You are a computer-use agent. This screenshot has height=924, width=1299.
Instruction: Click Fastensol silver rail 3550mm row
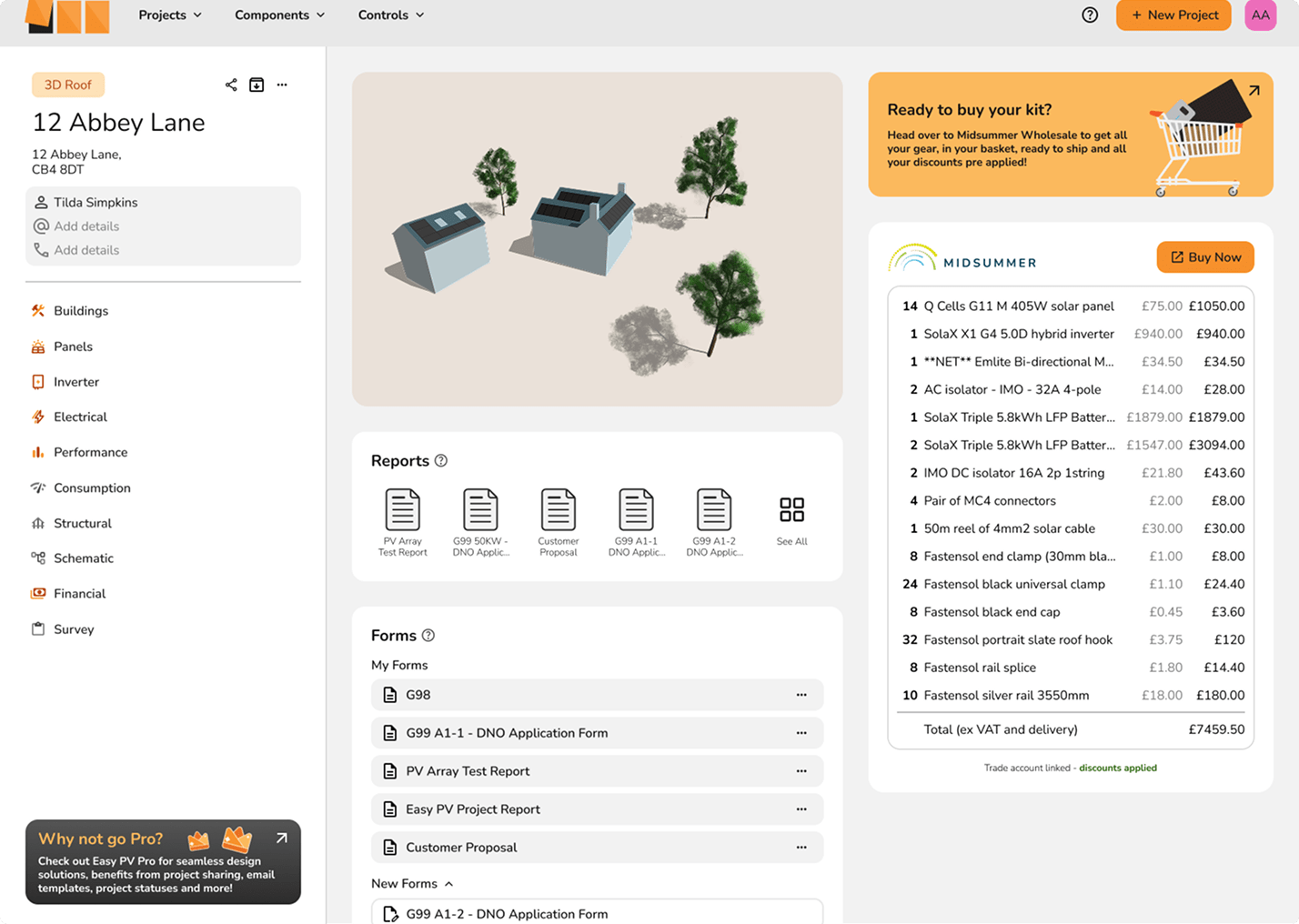(x=1072, y=695)
